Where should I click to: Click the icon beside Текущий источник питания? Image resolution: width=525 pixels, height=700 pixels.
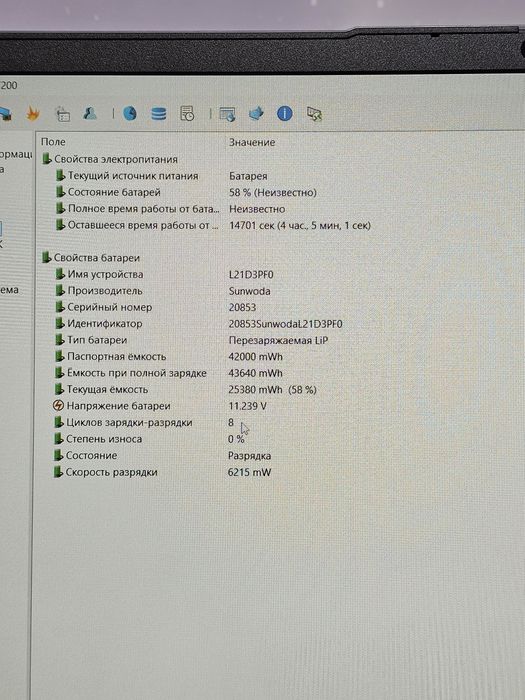[x=60, y=175]
